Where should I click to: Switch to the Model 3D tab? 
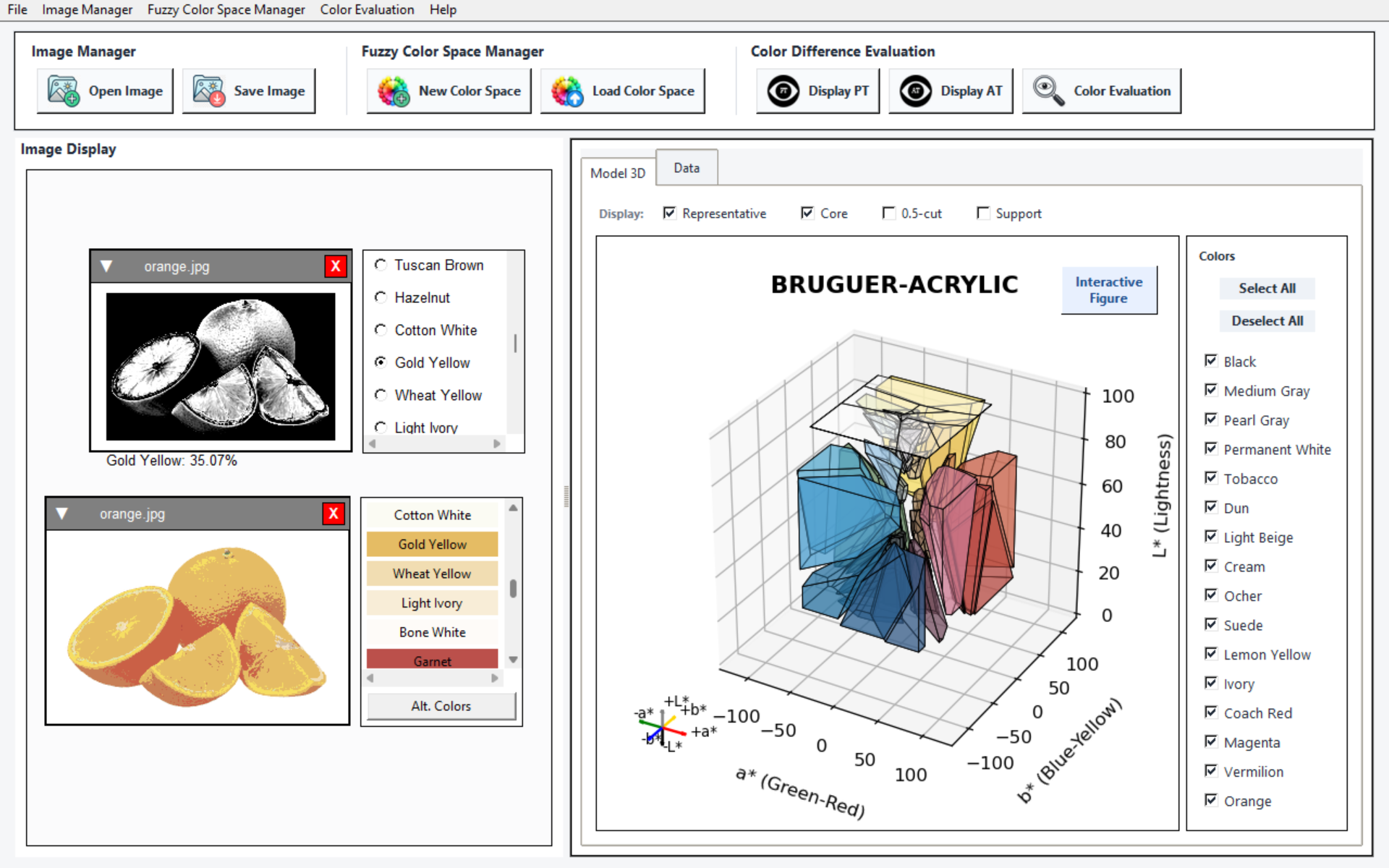[618, 173]
